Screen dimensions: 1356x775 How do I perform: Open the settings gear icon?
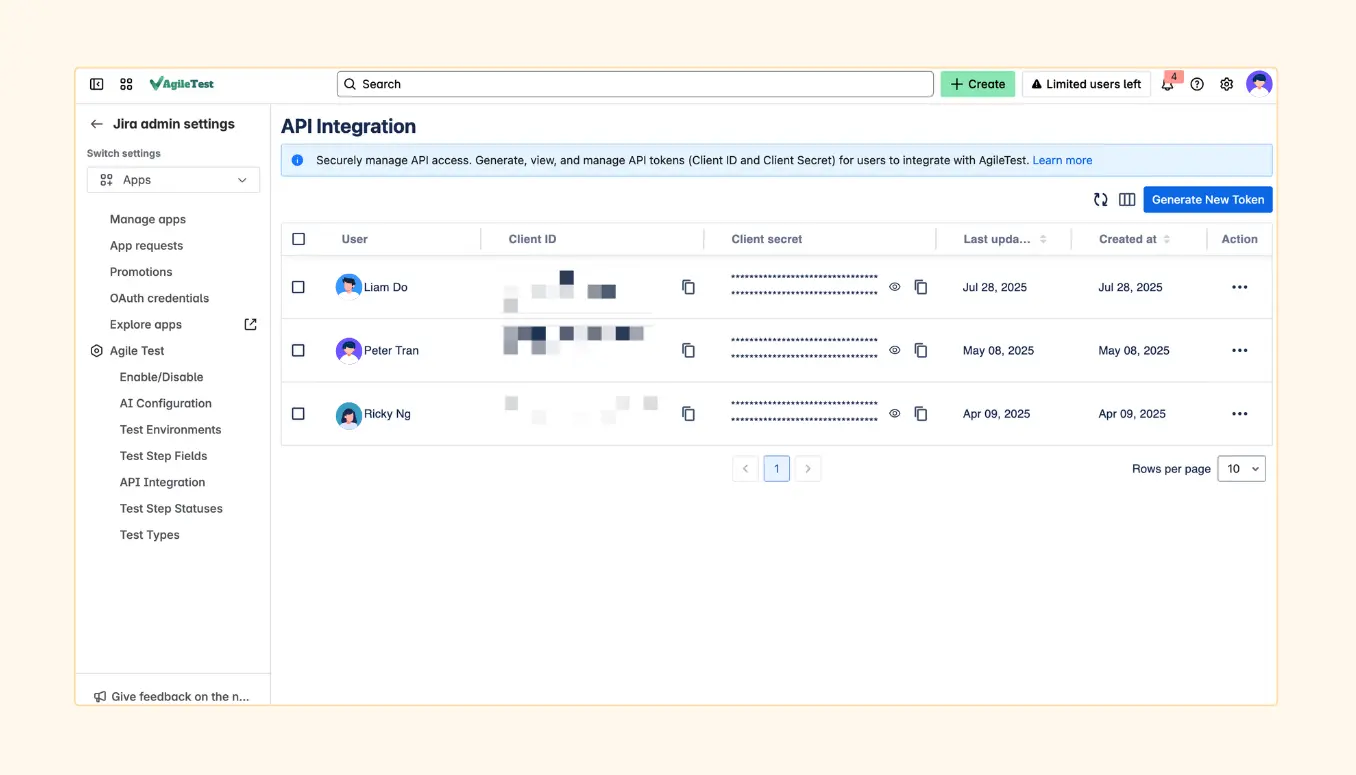pyautogui.click(x=1227, y=84)
